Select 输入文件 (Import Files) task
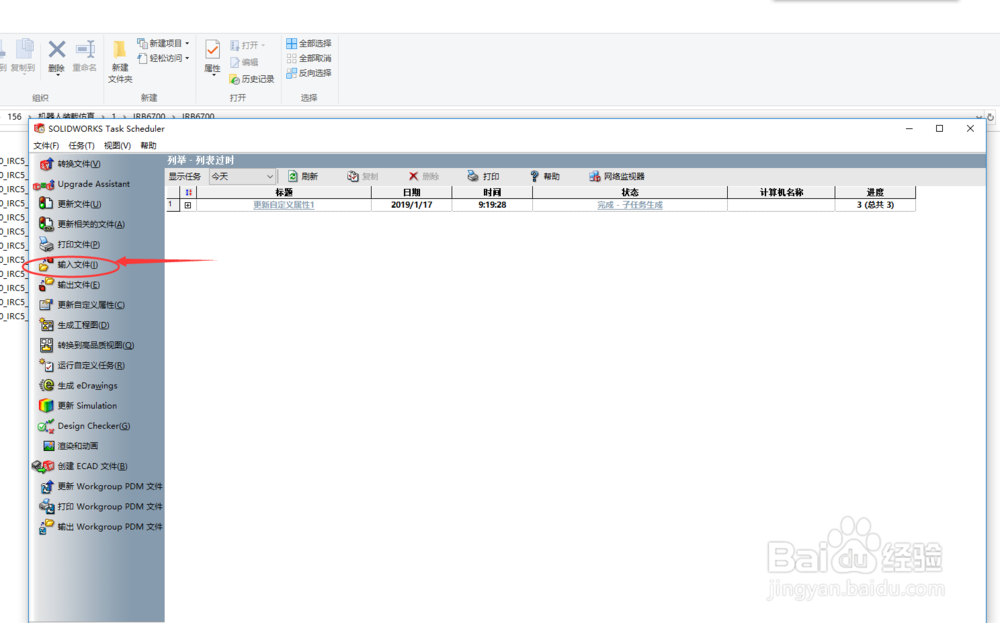 click(x=69, y=265)
